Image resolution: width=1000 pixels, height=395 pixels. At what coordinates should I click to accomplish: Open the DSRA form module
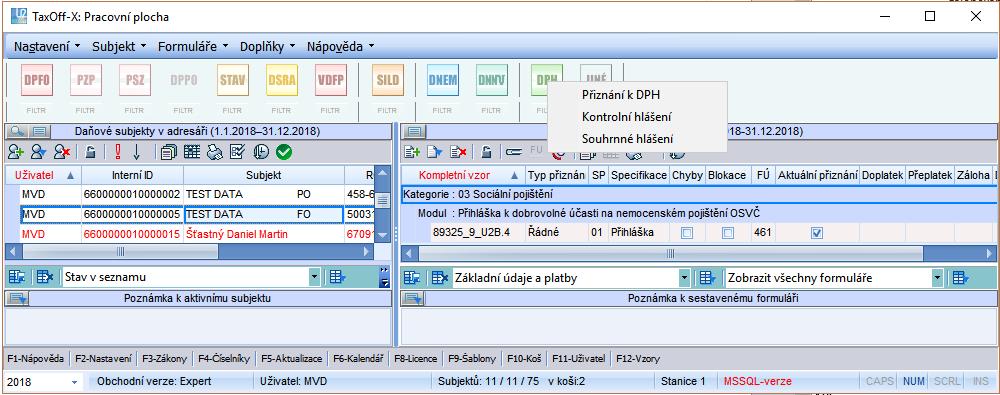282,80
